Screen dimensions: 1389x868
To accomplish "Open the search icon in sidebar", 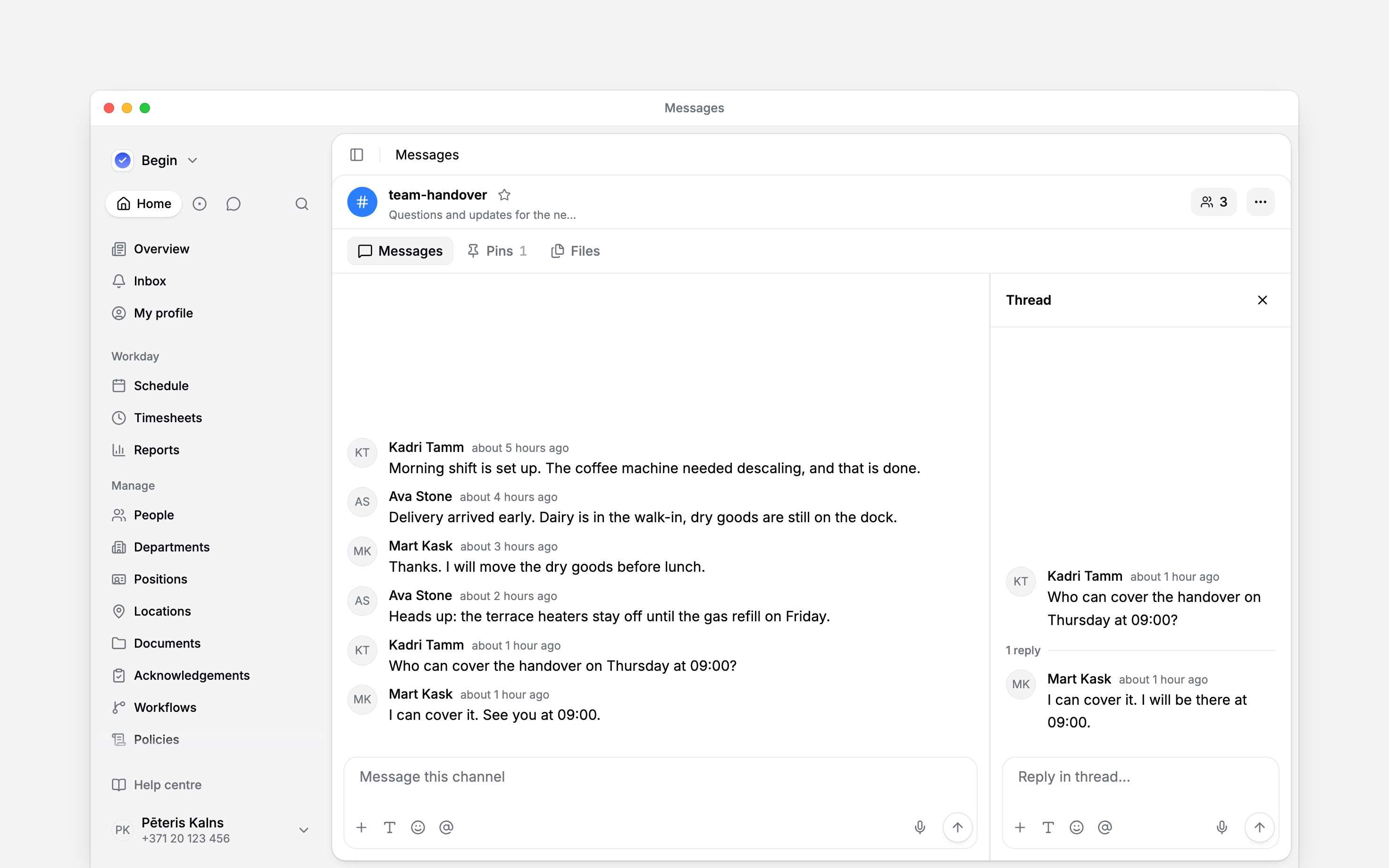I will (x=302, y=204).
